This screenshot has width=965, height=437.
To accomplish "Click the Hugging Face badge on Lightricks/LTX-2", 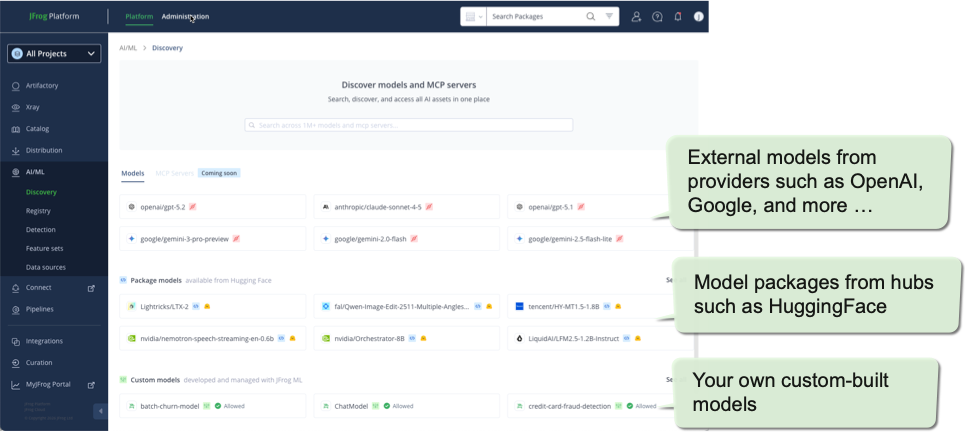I will tap(207, 307).
